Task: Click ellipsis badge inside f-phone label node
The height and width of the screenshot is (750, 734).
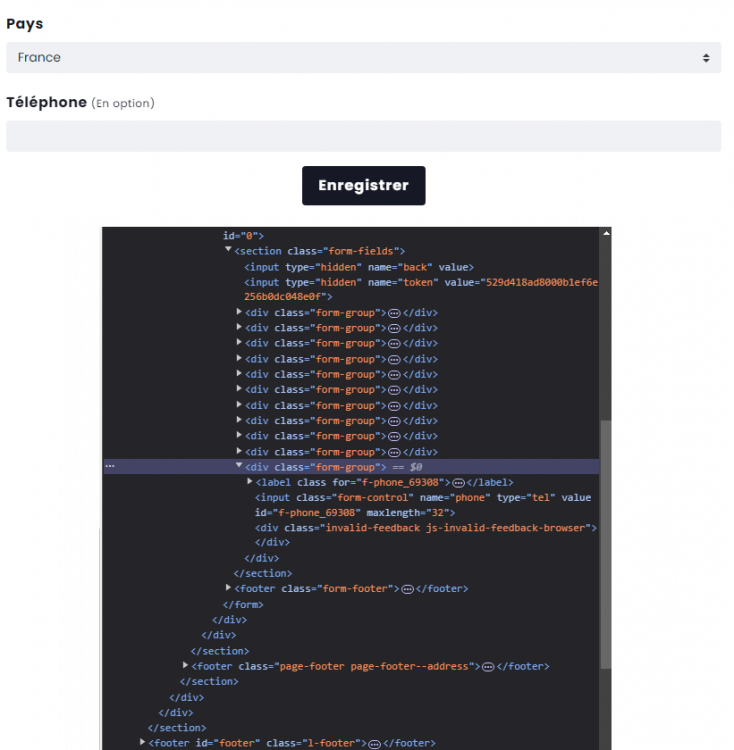Action: (x=458, y=483)
